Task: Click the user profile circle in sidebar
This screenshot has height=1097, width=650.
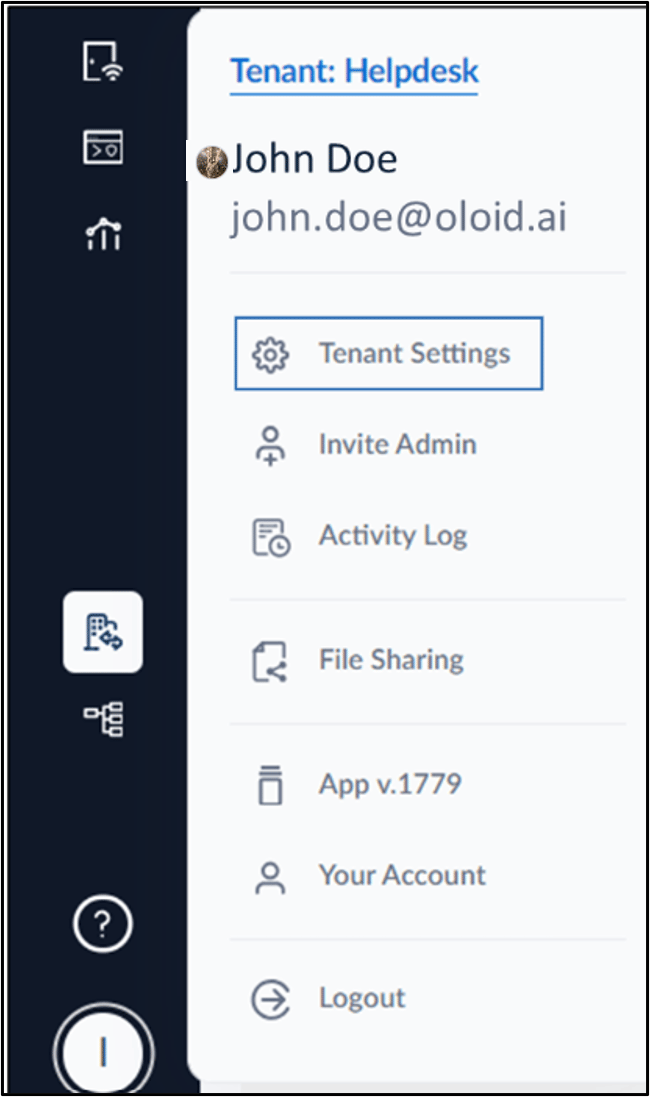Action: click(x=104, y=1051)
